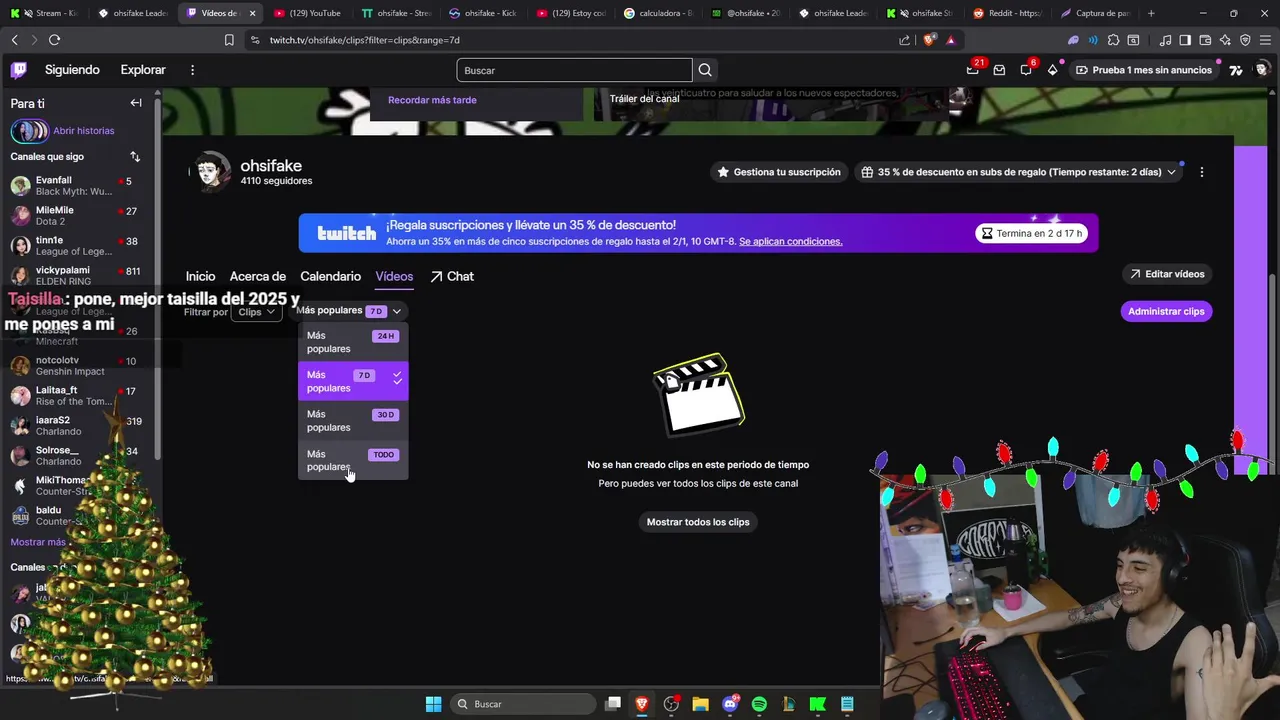This screenshot has height=720, width=1280.
Task: Open Brave VPN shield icon
Action: 1245,40
